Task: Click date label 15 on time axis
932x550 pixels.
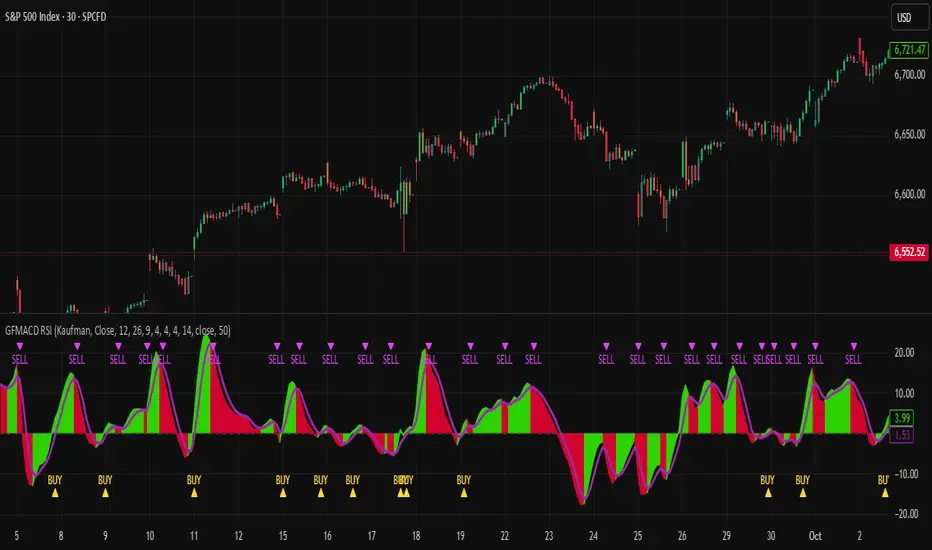Action: point(283,536)
